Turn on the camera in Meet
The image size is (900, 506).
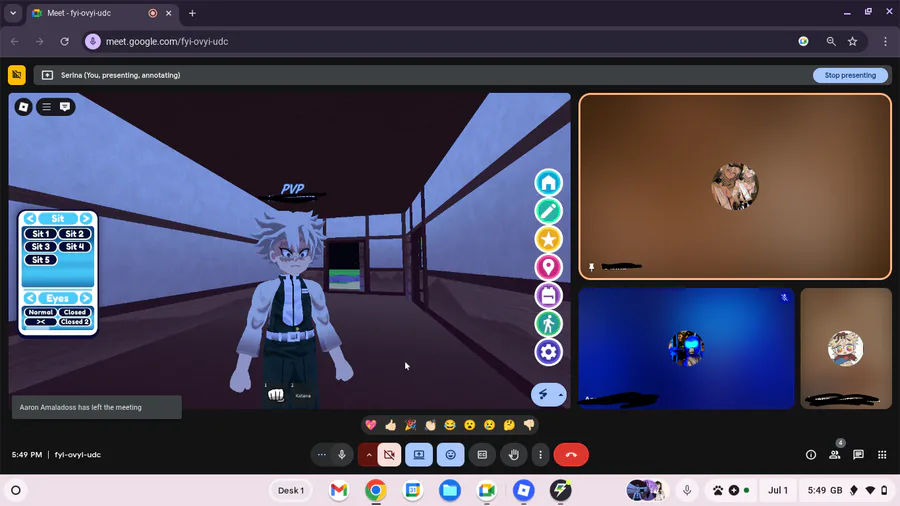[389, 455]
